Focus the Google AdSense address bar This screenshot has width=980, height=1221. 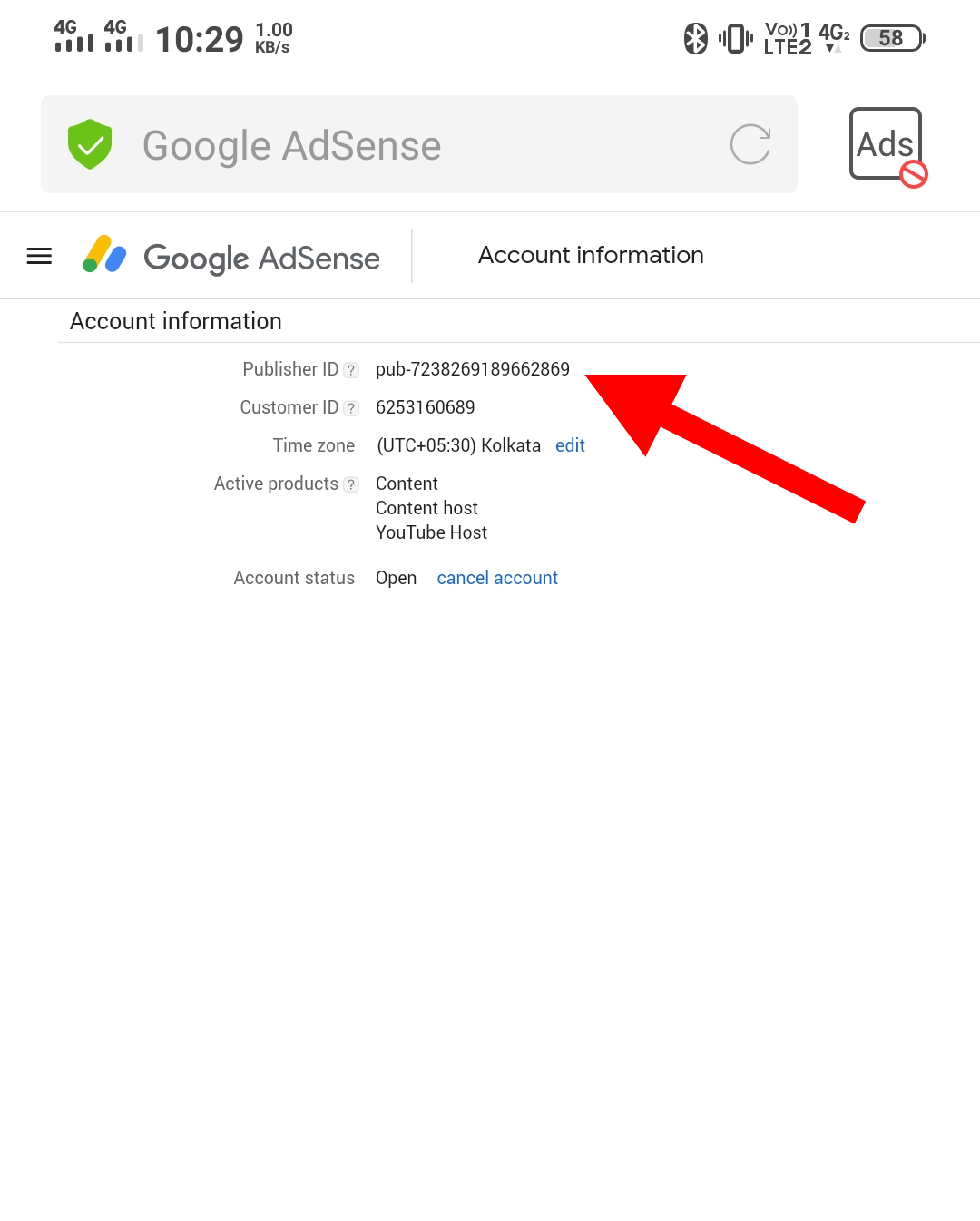click(x=419, y=144)
